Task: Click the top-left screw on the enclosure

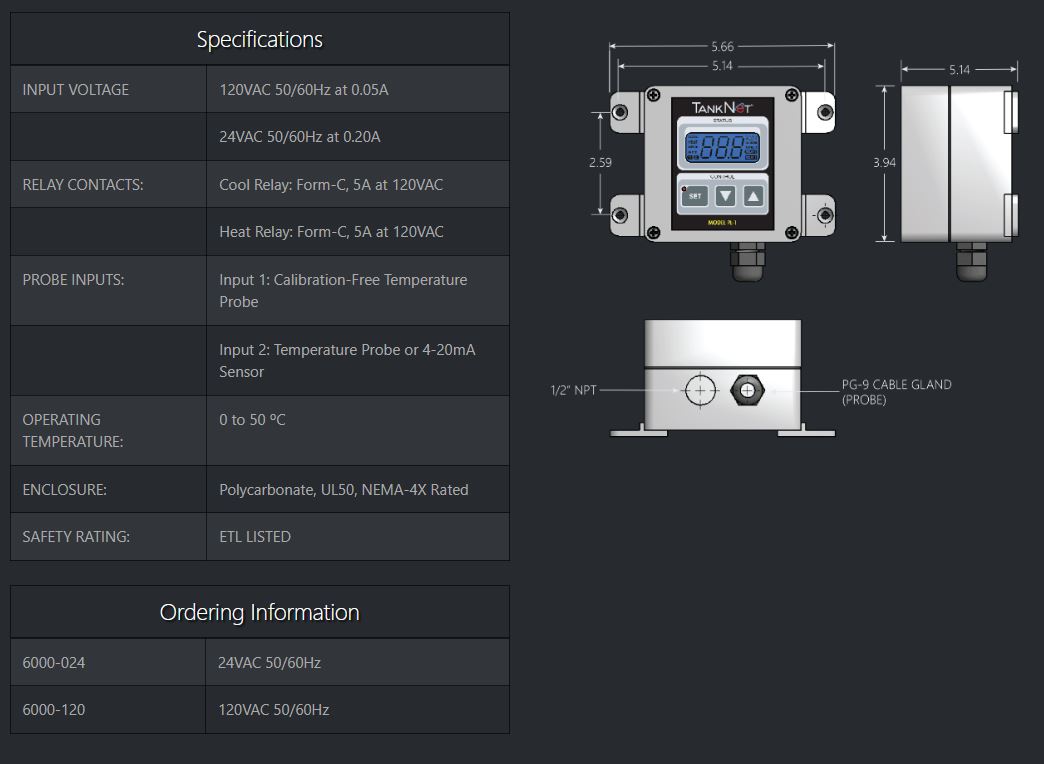Action: coord(653,96)
